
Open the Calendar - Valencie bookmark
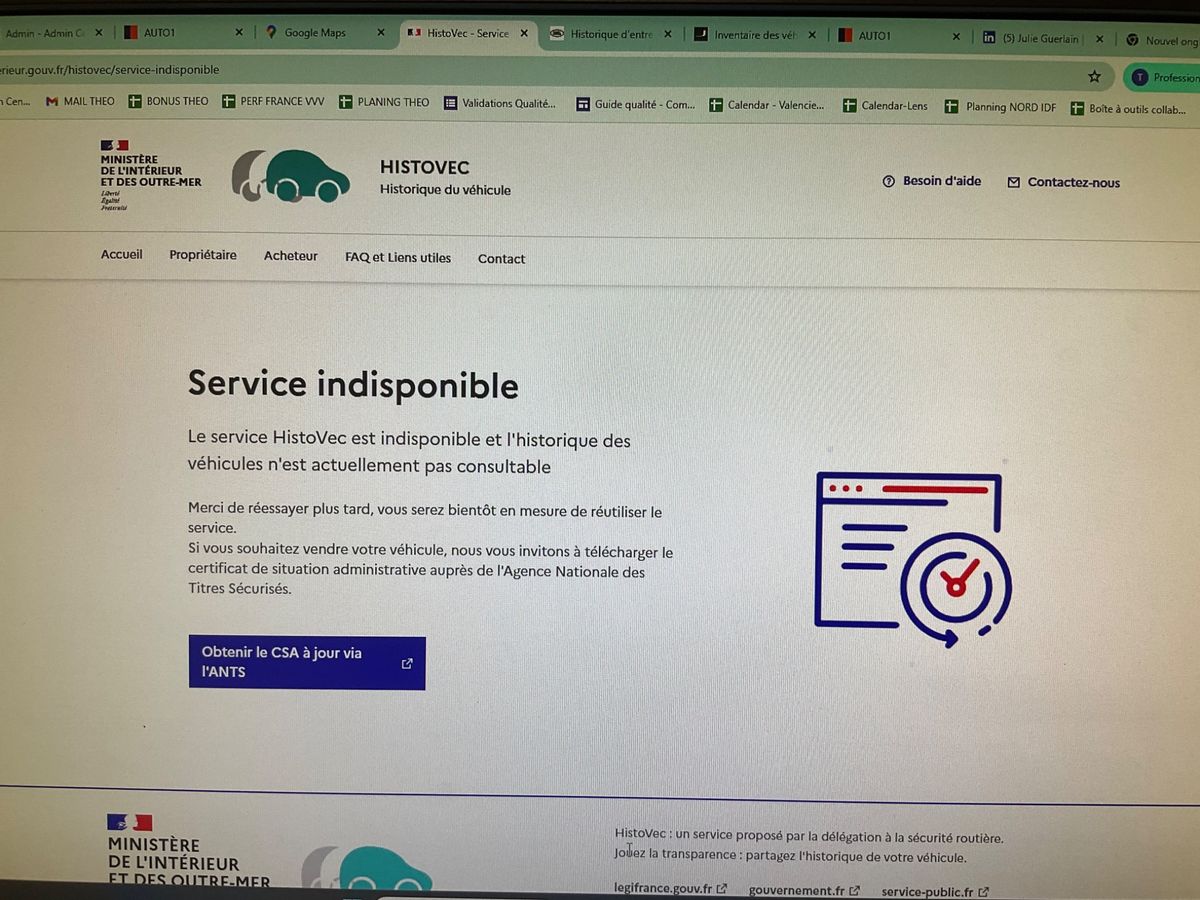tap(767, 105)
